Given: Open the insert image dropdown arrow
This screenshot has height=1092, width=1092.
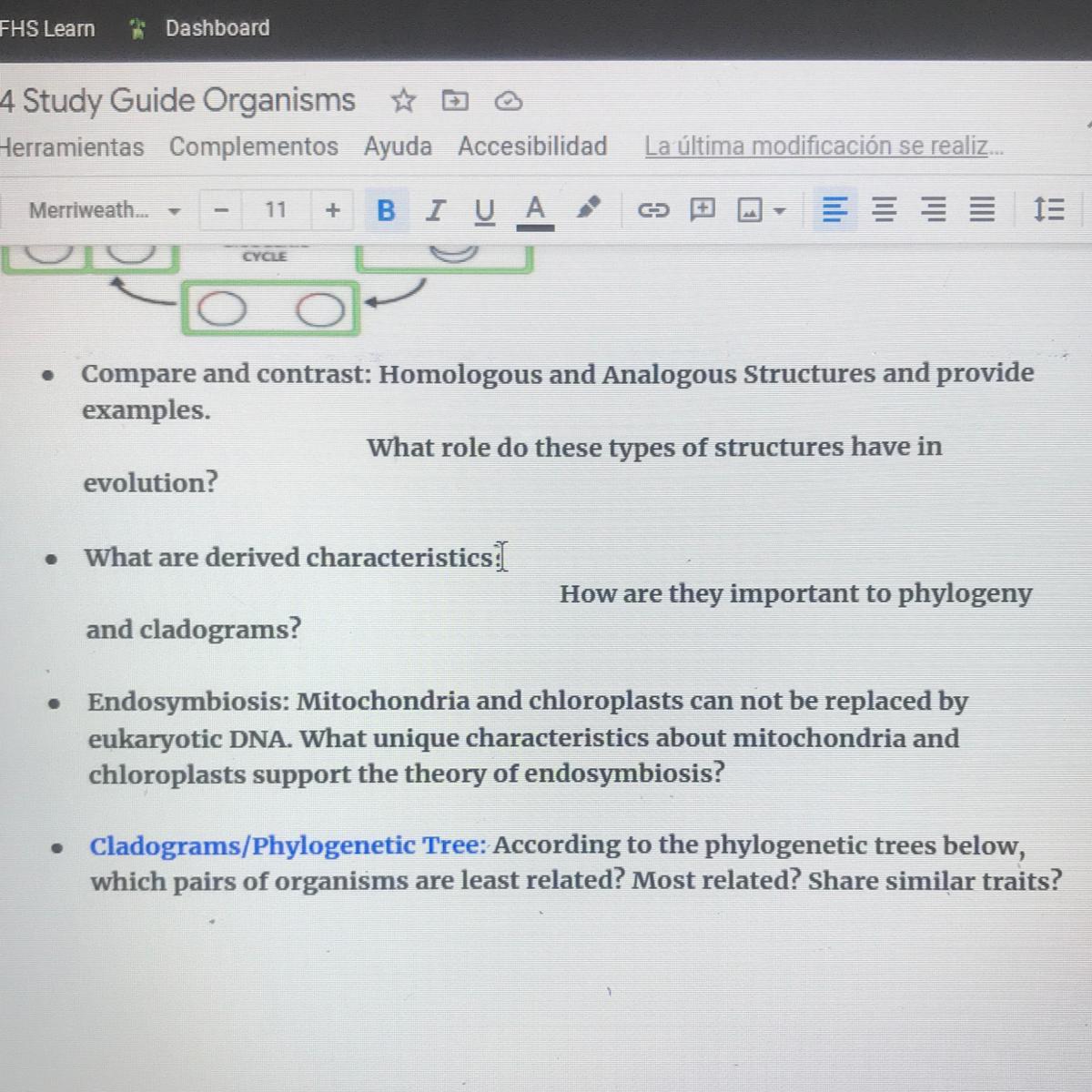Looking at the screenshot, I should tap(779, 211).
